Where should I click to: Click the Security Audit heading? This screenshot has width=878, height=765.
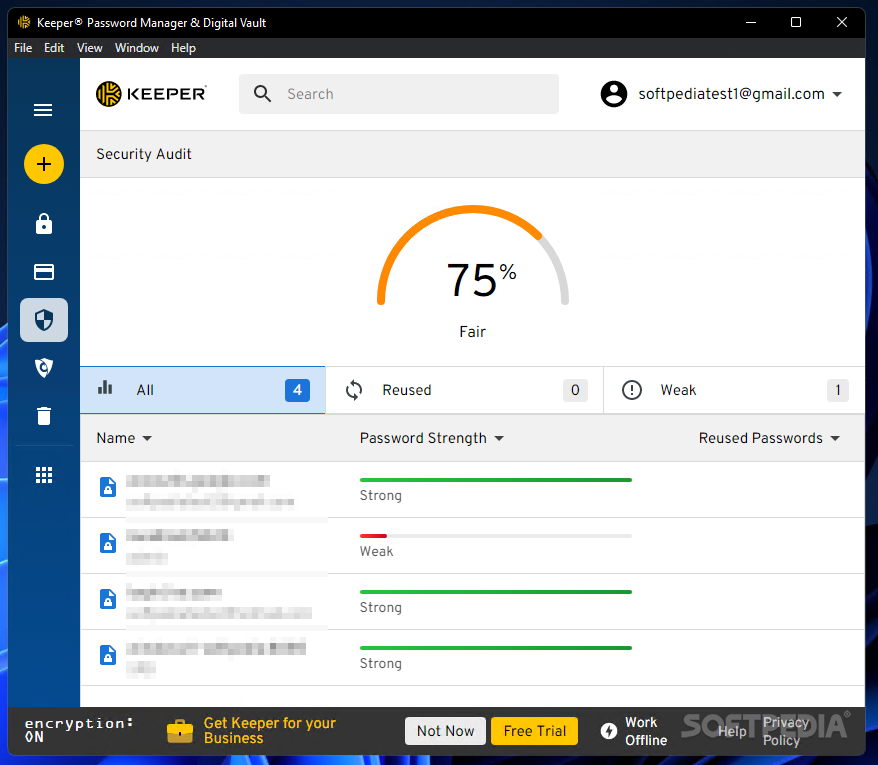pyautogui.click(x=144, y=154)
